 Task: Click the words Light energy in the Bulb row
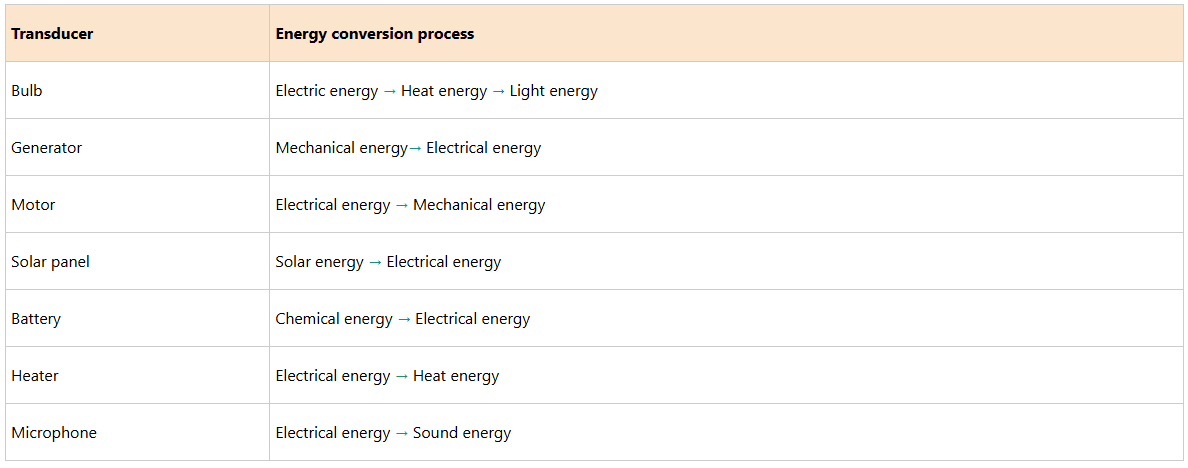(x=553, y=91)
